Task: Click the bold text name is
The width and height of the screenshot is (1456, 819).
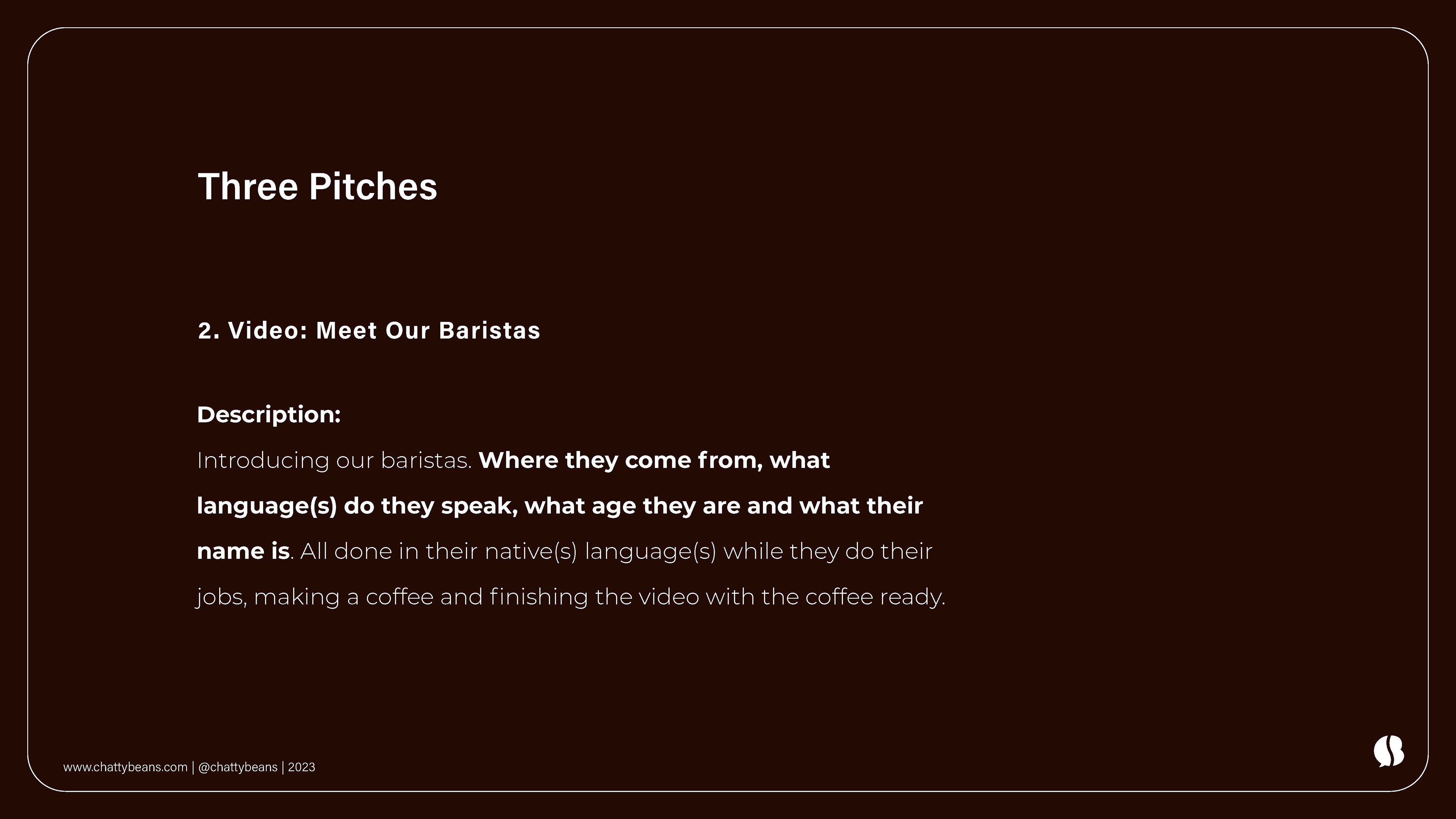Action: click(243, 551)
